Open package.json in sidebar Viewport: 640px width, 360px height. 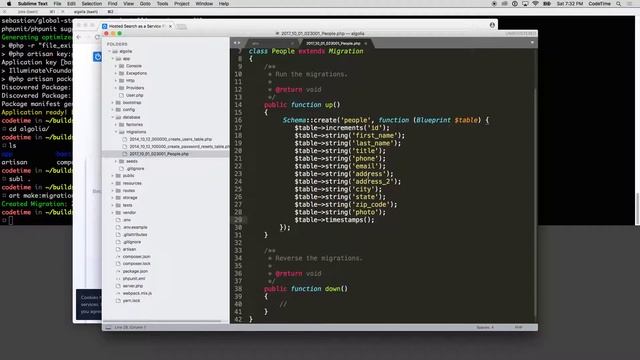click(135, 271)
